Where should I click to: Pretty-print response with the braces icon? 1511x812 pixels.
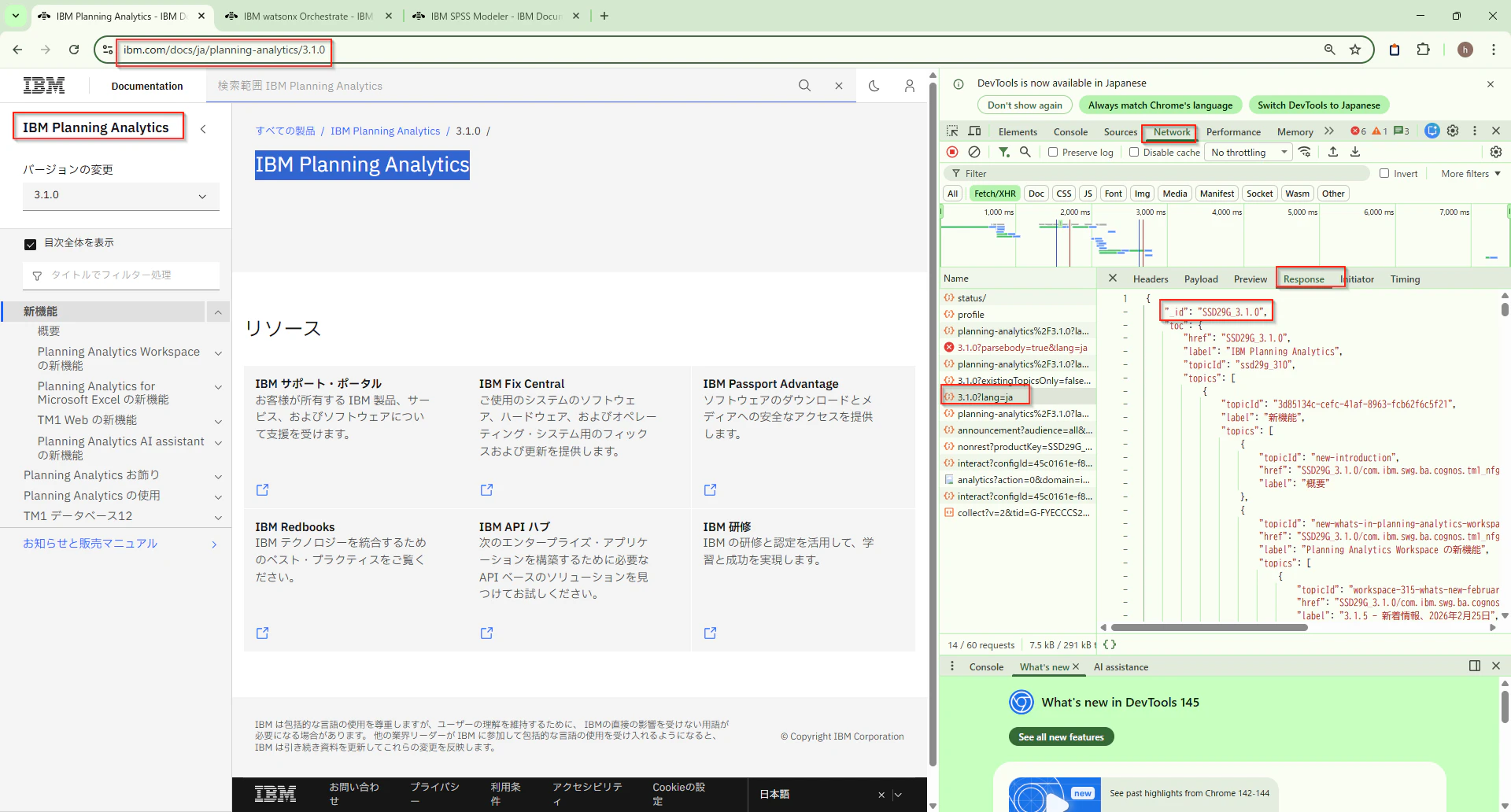[1110, 644]
